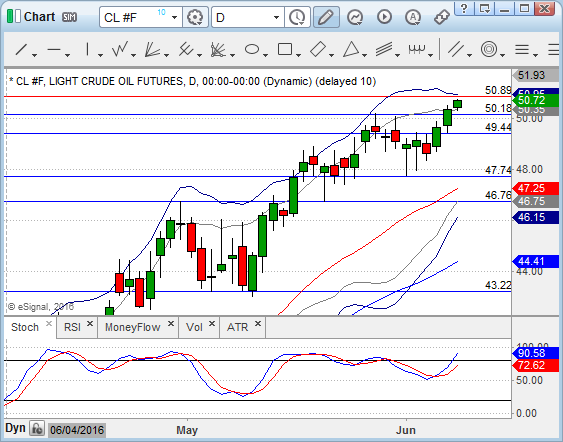Image resolution: width=563 pixels, height=442 pixels.
Task: Select the triangle drawing tool
Action: [x=351, y=50]
